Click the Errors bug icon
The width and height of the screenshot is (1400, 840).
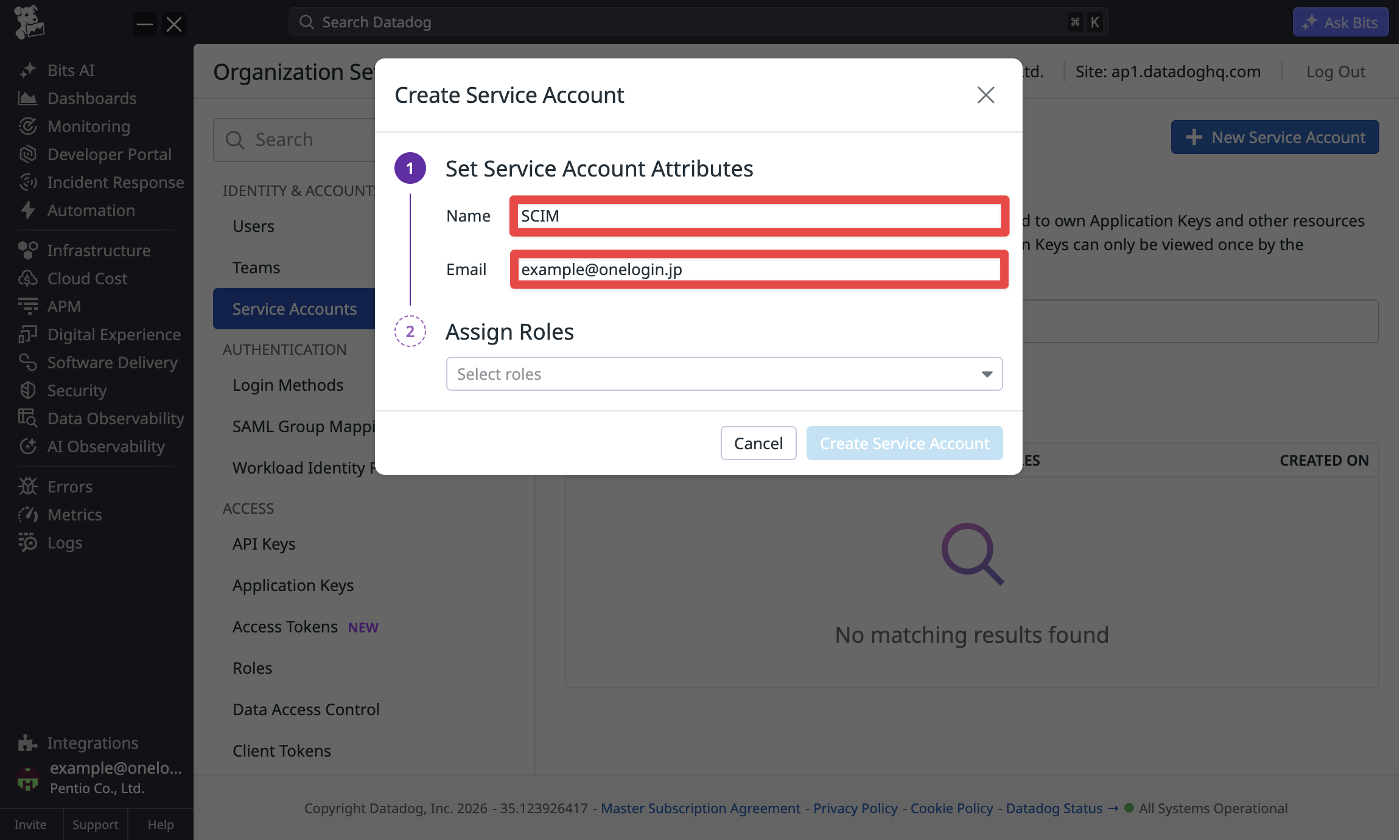coord(27,486)
